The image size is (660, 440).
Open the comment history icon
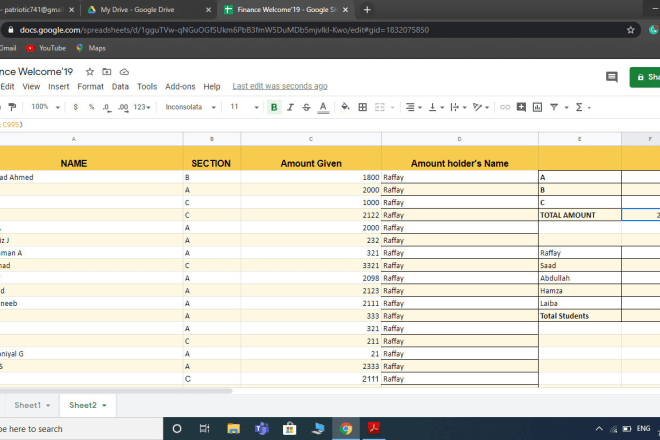point(611,76)
